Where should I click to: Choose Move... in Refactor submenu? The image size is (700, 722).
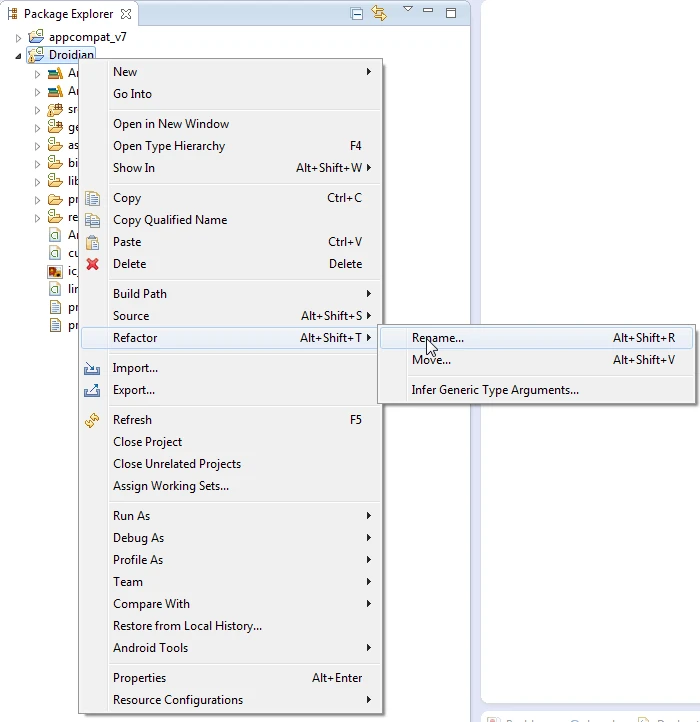[x=537, y=360]
